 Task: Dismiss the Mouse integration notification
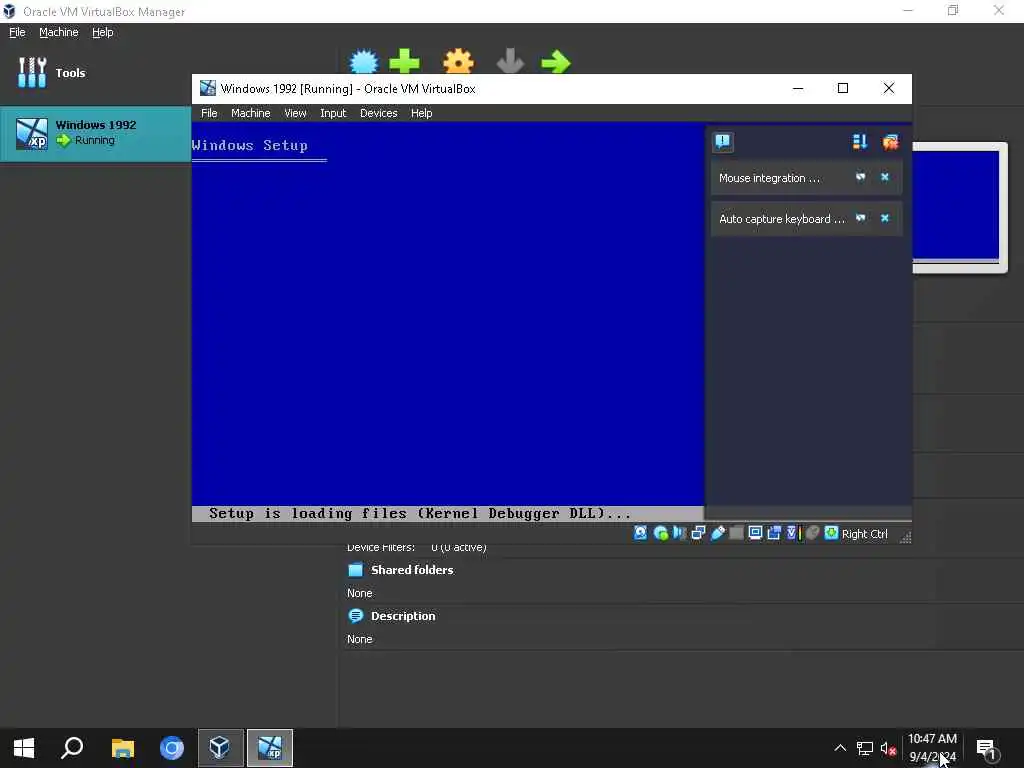[885, 177]
